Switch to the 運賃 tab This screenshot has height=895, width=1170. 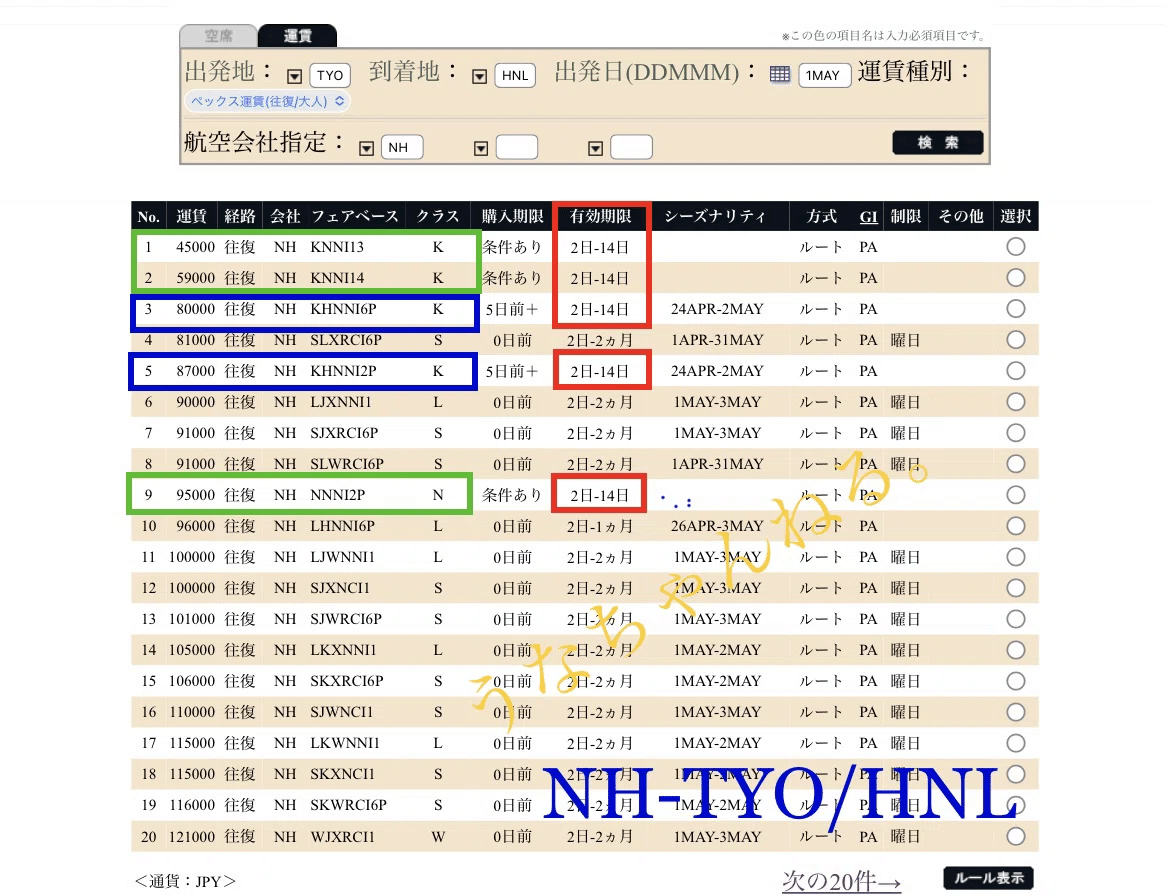pos(298,36)
